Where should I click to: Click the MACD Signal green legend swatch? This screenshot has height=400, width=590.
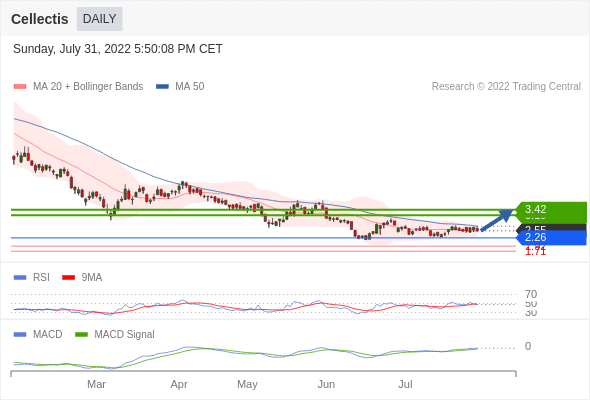point(81,335)
